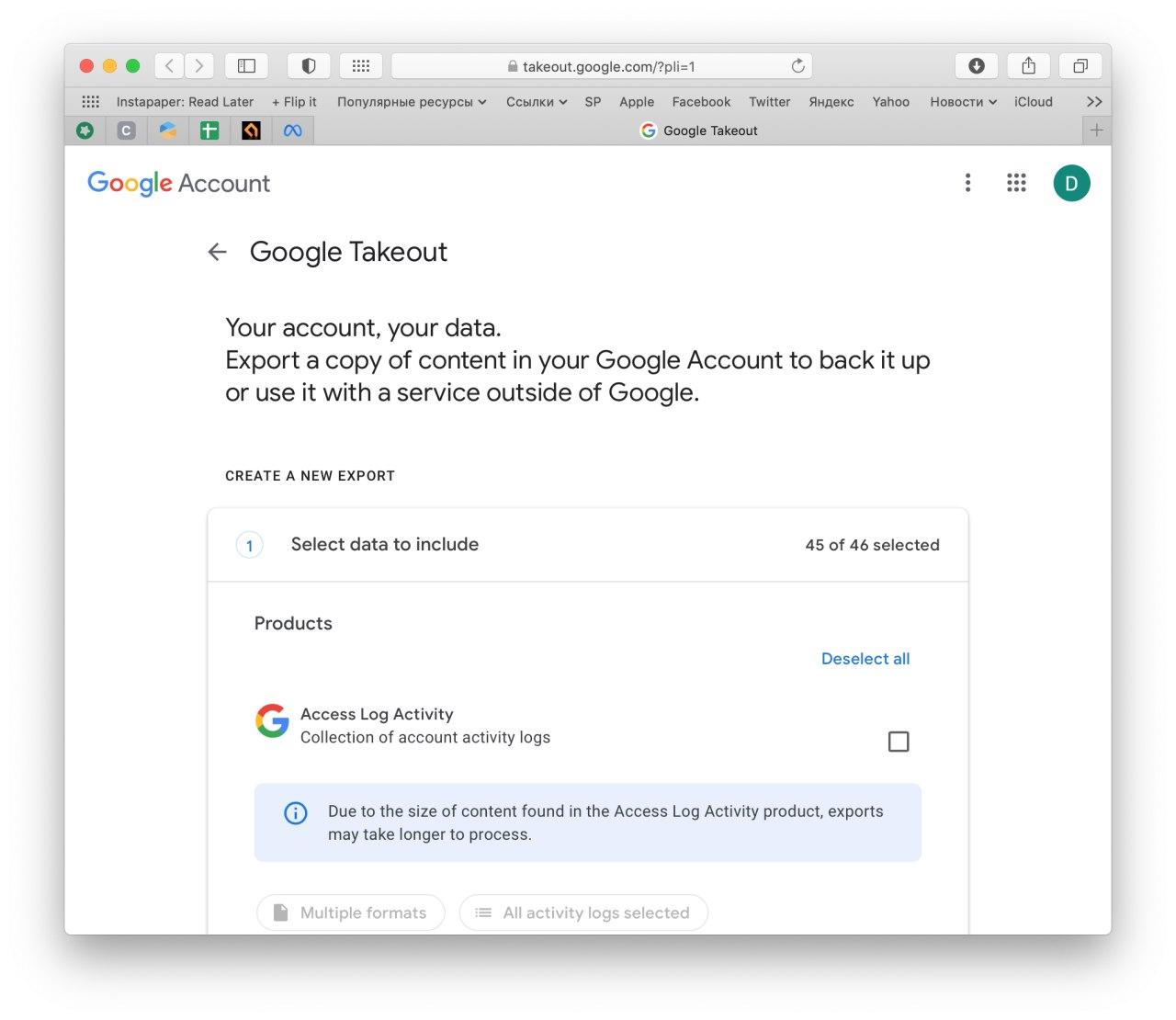
Task: Click the Google Account logo
Action: click(178, 184)
